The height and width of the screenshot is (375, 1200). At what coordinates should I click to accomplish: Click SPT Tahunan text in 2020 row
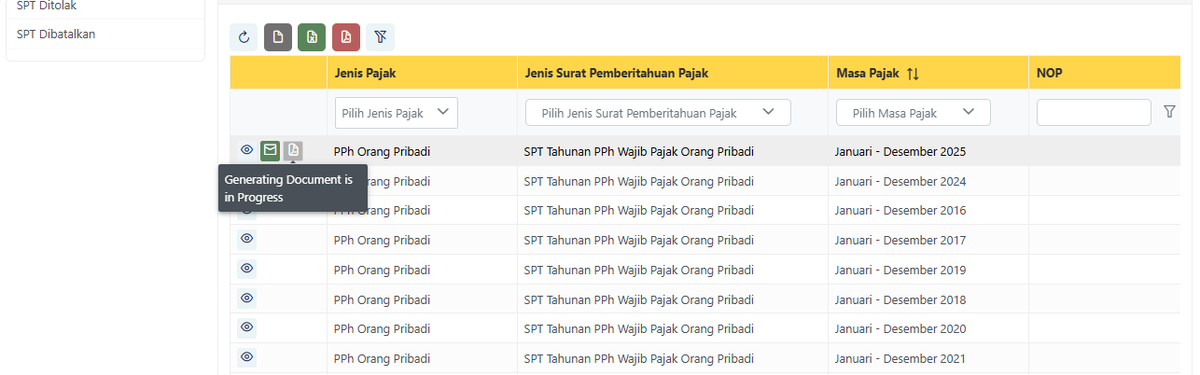[638, 329]
